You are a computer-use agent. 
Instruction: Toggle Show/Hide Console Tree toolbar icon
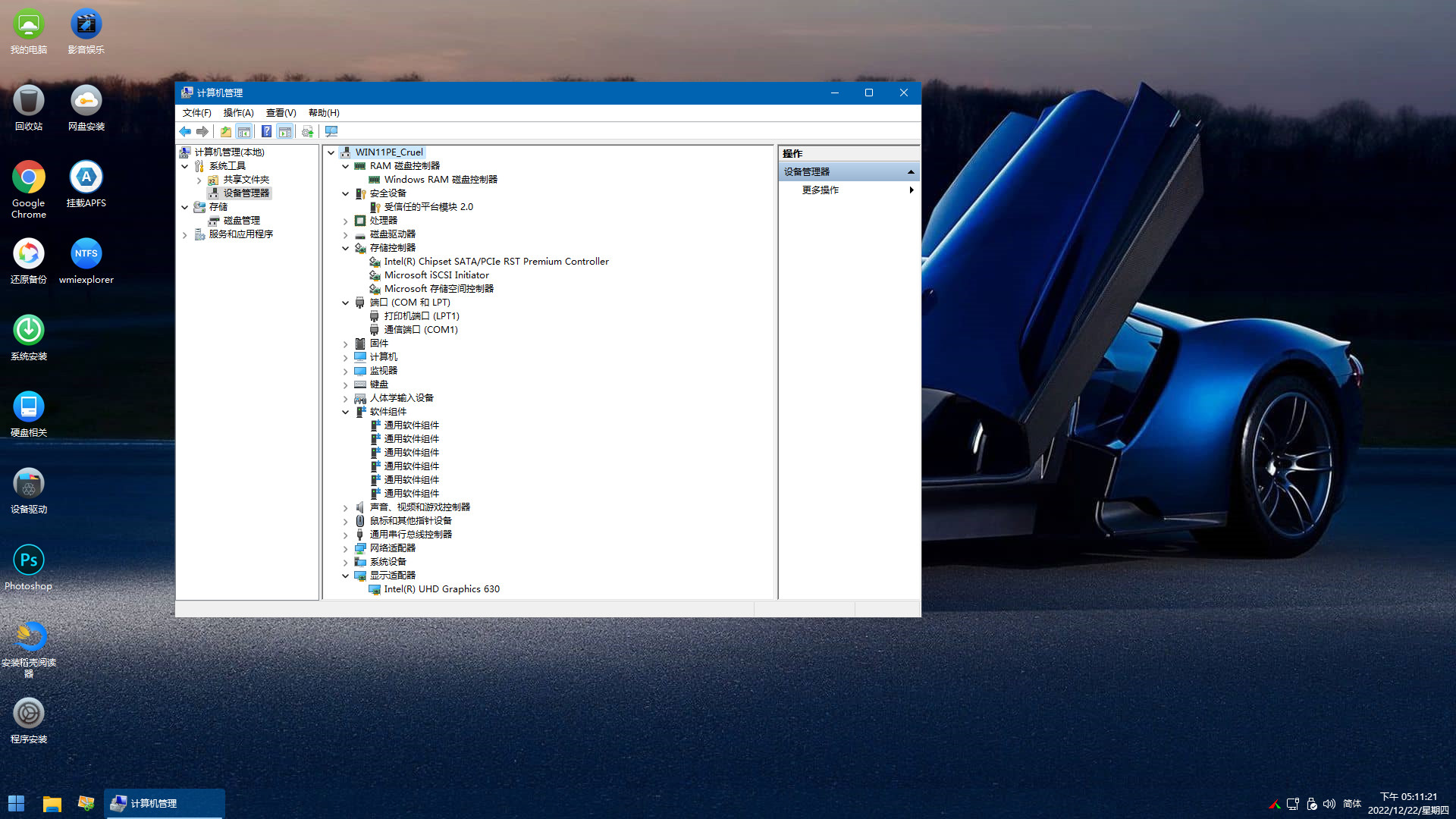(244, 132)
